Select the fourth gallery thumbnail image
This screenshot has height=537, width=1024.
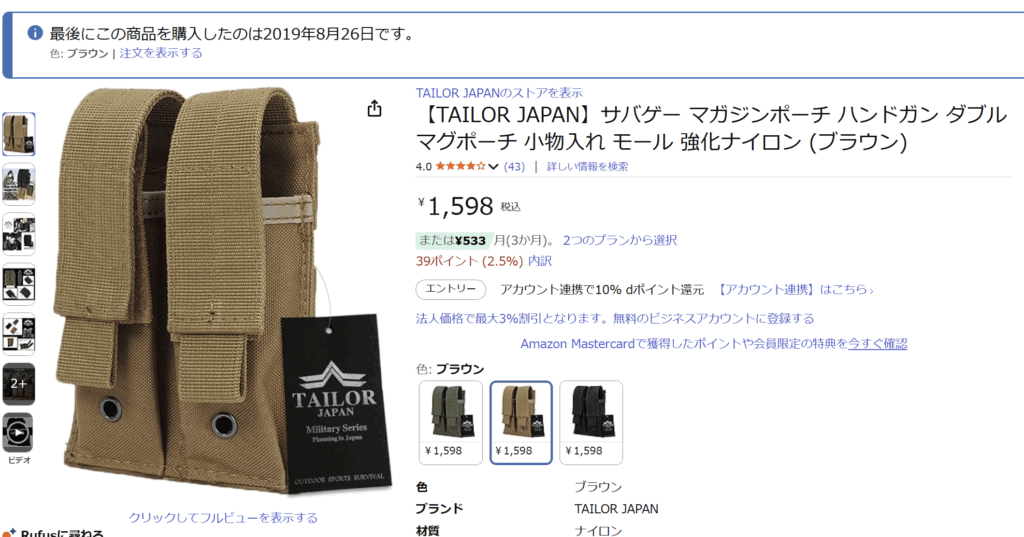(x=18, y=284)
